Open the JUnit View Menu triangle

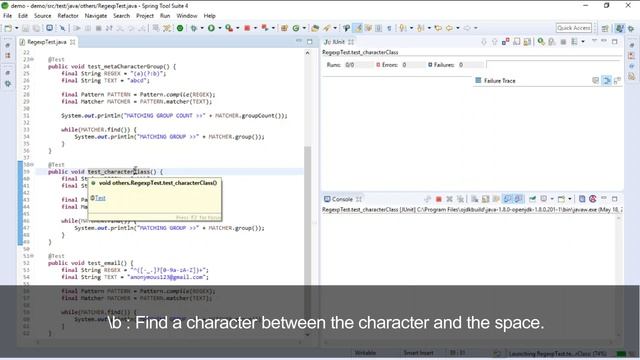pos(594,41)
